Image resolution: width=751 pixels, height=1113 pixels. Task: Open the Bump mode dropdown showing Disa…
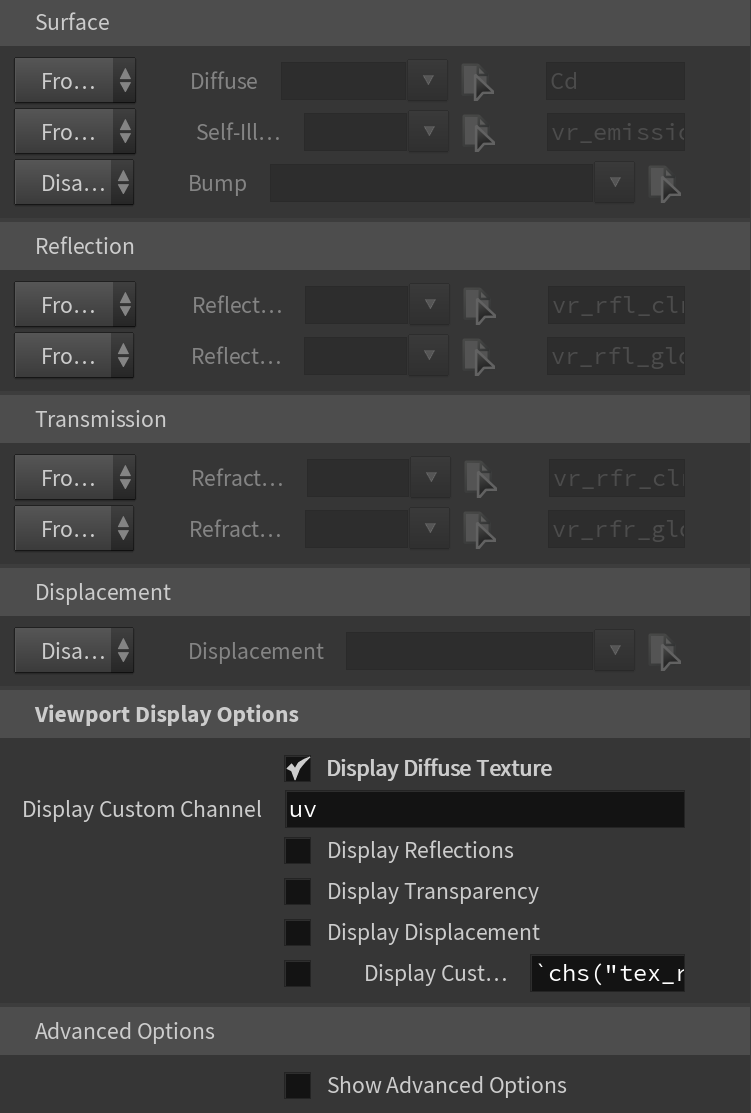tap(74, 183)
